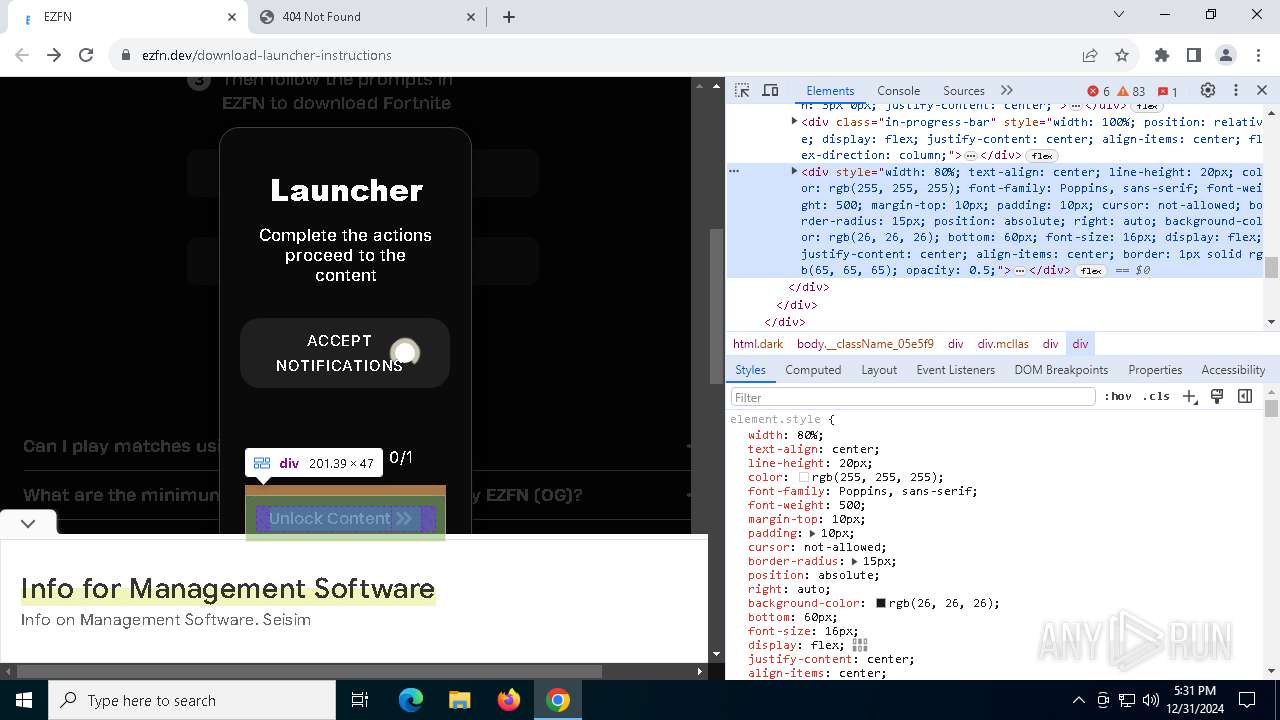
Task: Open a new browser tab
Action: click(509, 17)
